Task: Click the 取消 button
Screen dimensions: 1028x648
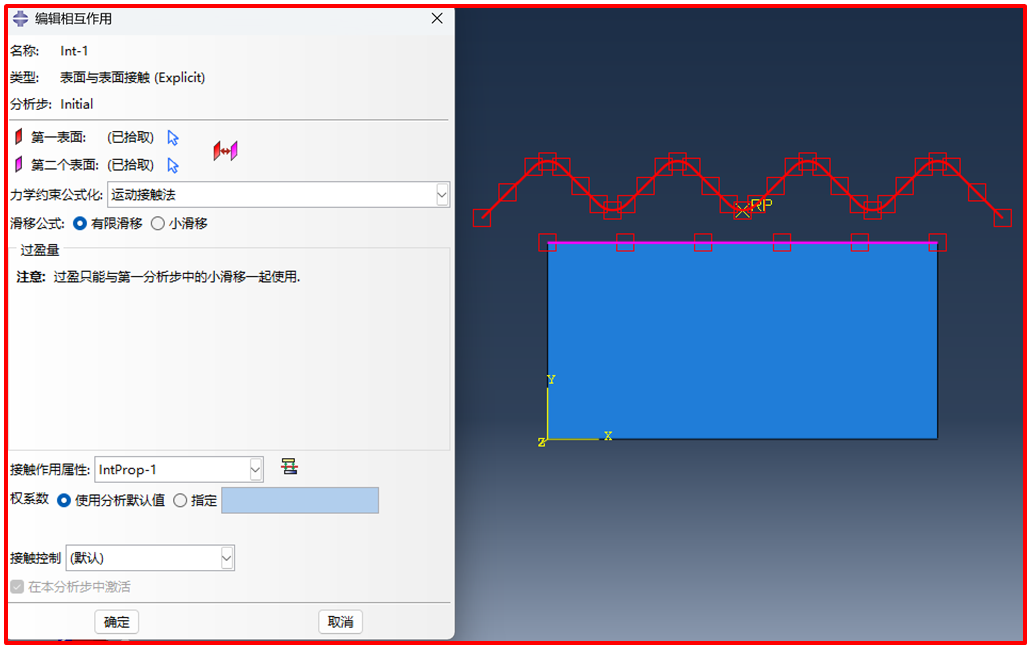Action: click(340, 622)
